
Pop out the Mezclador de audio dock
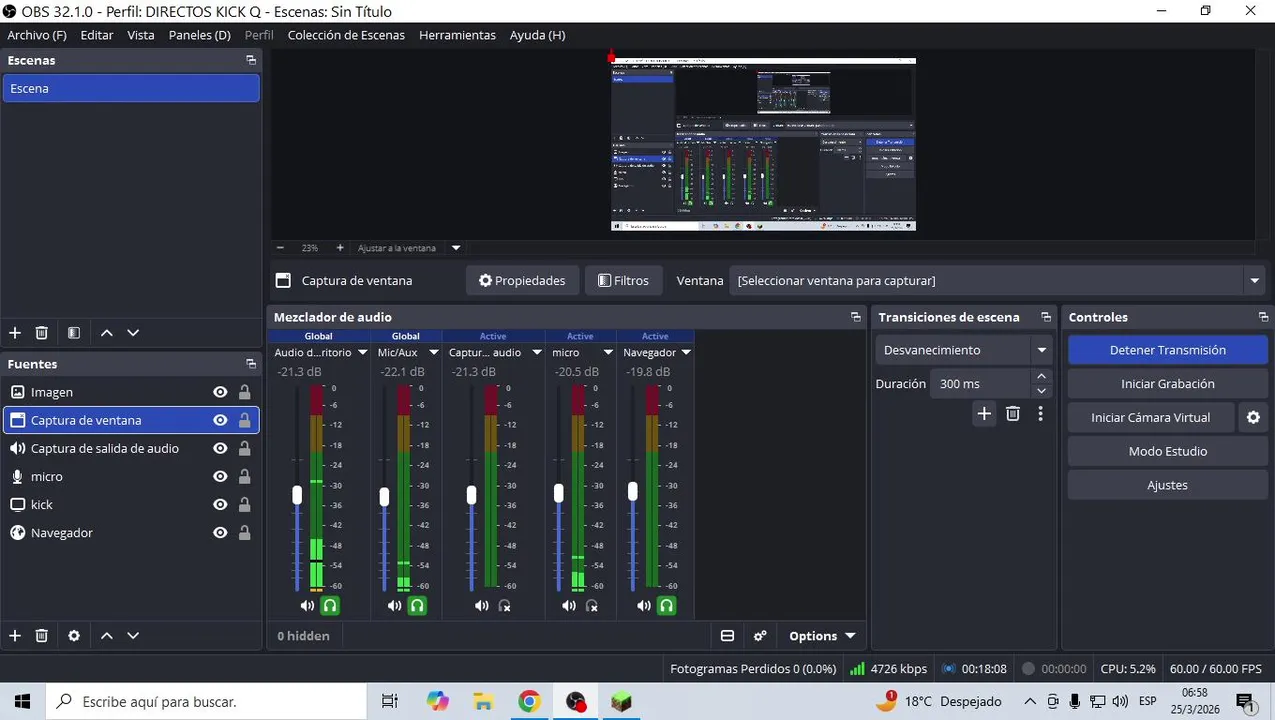pos(855,317)
